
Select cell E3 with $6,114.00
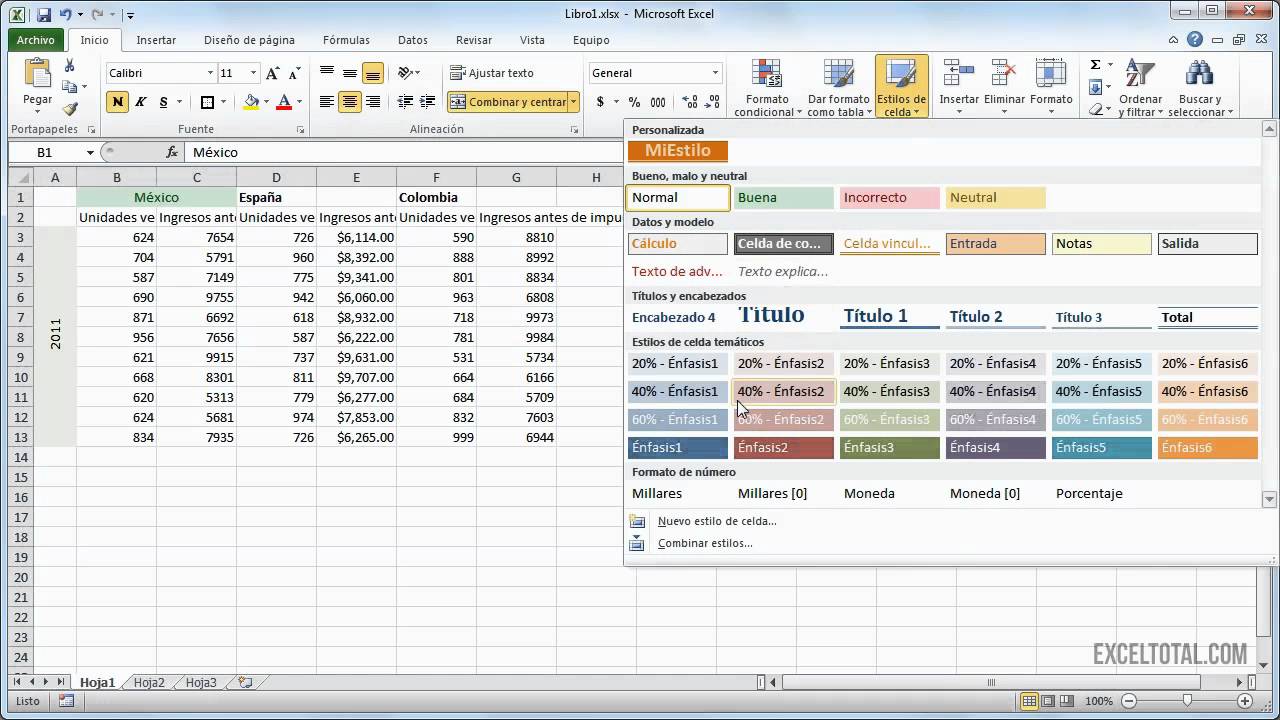(x=356, y=237)
